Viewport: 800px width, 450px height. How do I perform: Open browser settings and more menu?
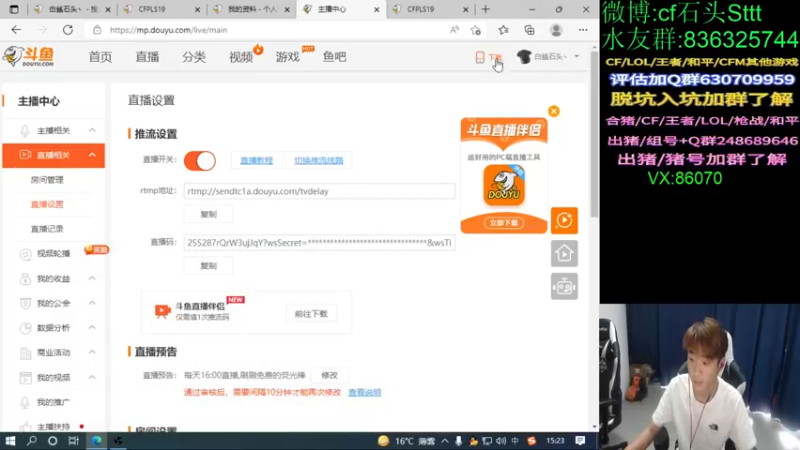(x=583, y=30)
